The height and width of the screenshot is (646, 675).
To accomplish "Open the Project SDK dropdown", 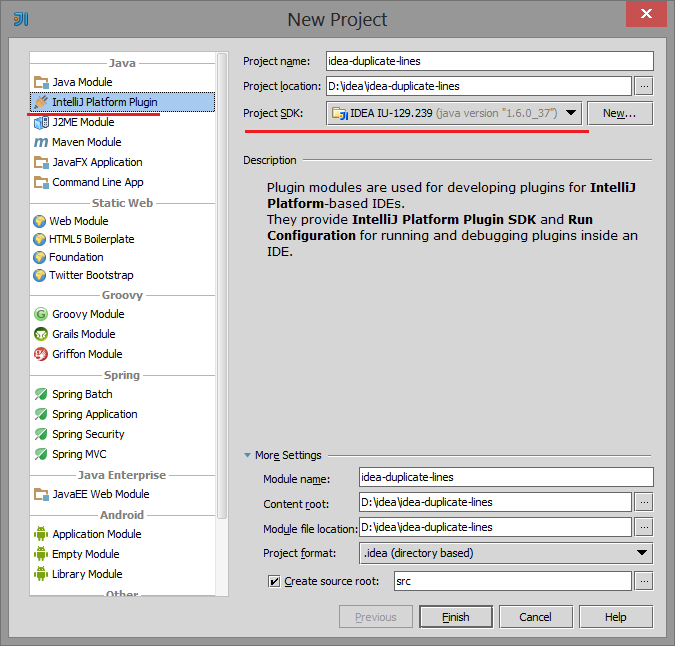I will (x=454, y=113).
